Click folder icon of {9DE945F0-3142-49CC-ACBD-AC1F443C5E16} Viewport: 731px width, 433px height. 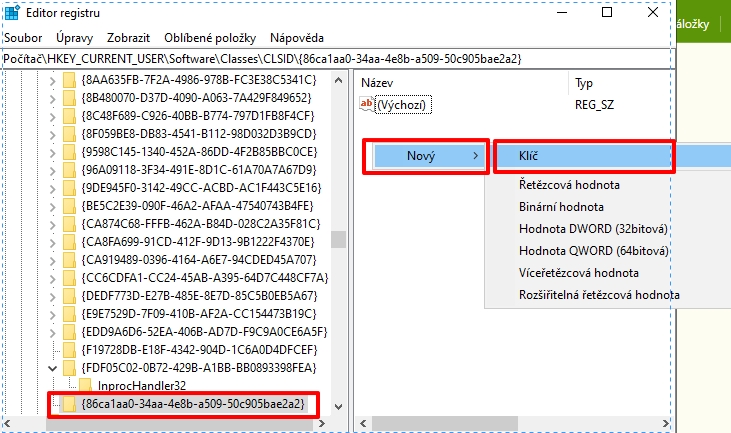coord(69,188)
